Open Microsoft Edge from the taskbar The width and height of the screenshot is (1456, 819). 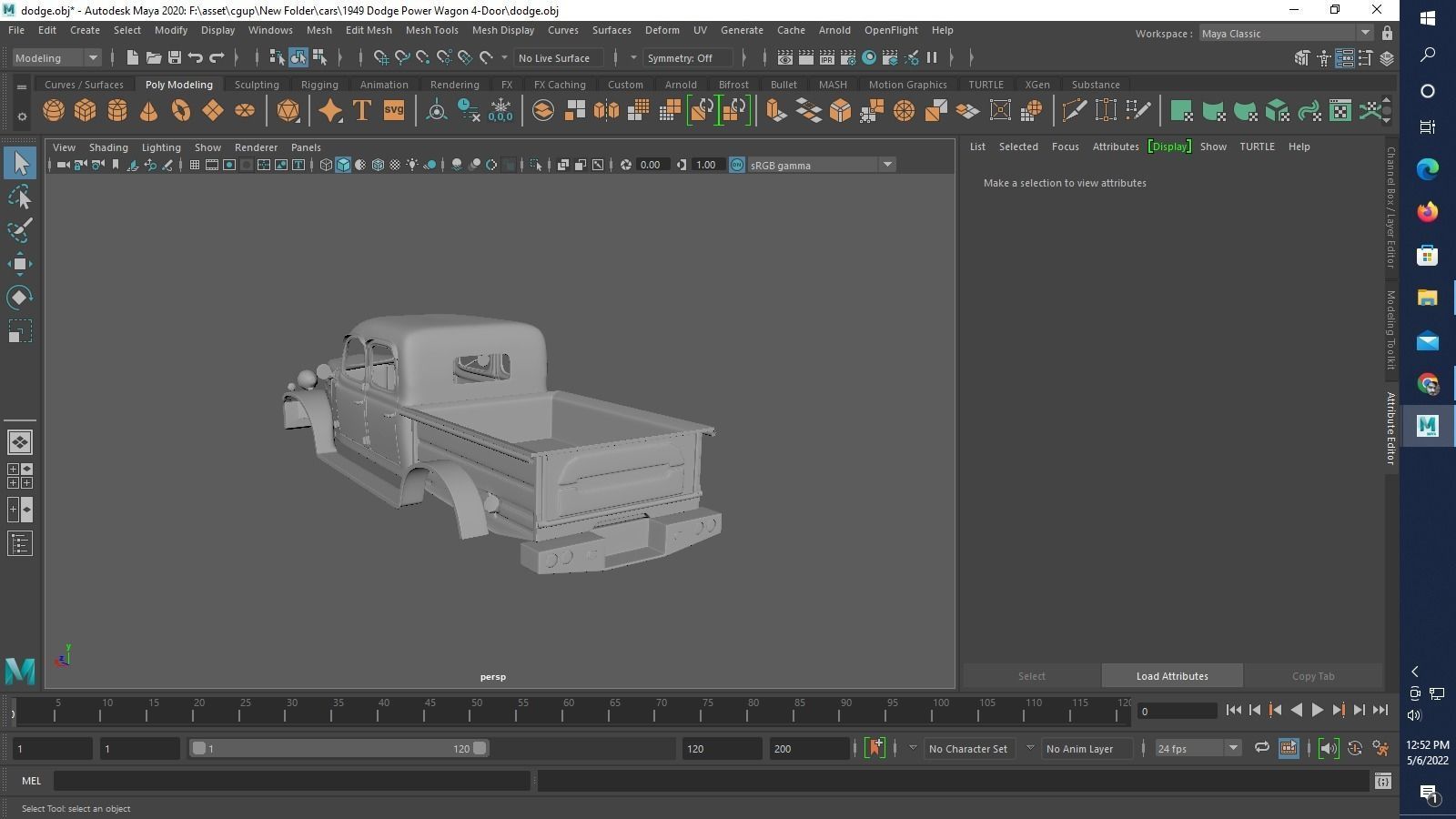coord(1428,168)
